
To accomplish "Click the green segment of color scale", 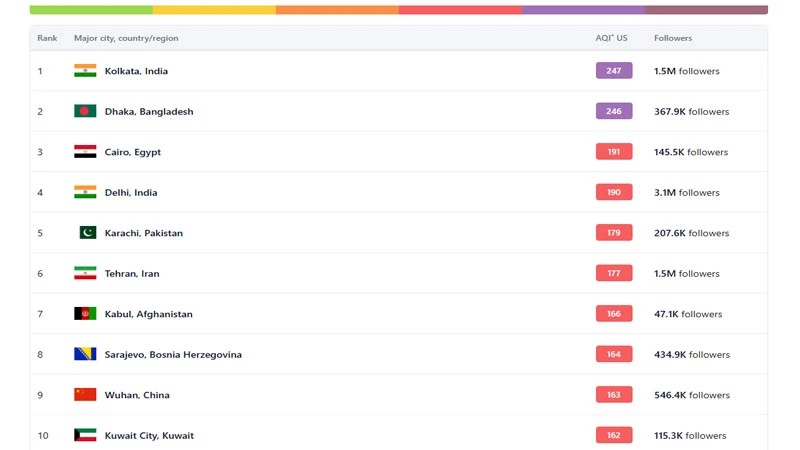I will (x=91, y=10).
